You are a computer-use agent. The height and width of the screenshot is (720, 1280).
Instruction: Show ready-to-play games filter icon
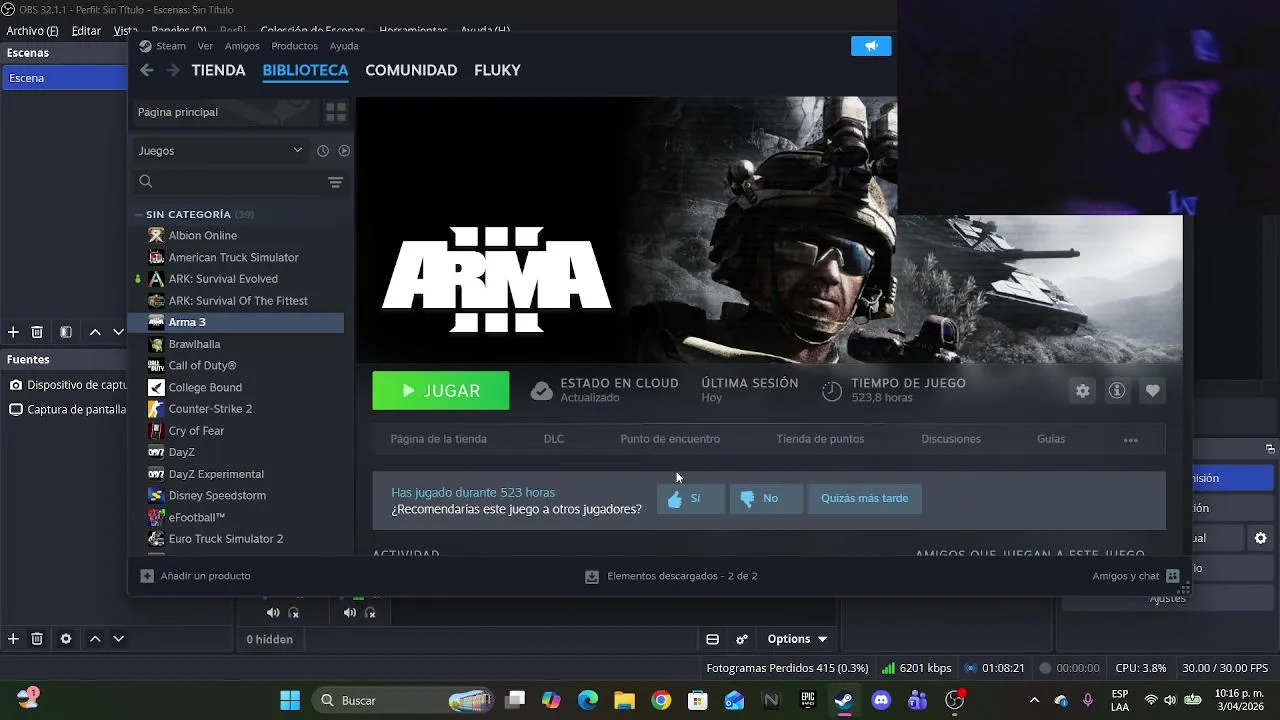point(344,151)
